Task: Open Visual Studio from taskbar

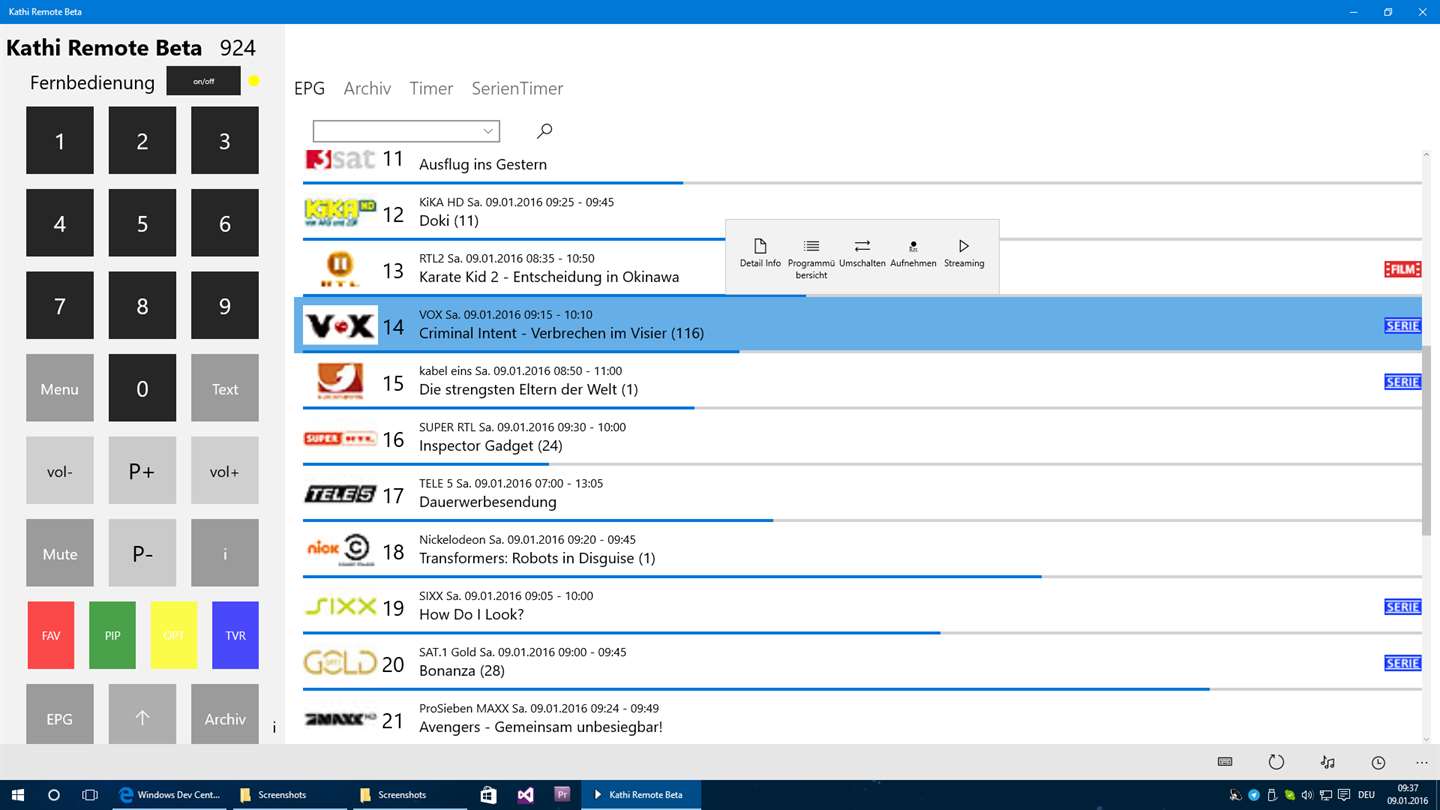Action: pos(525,795)
